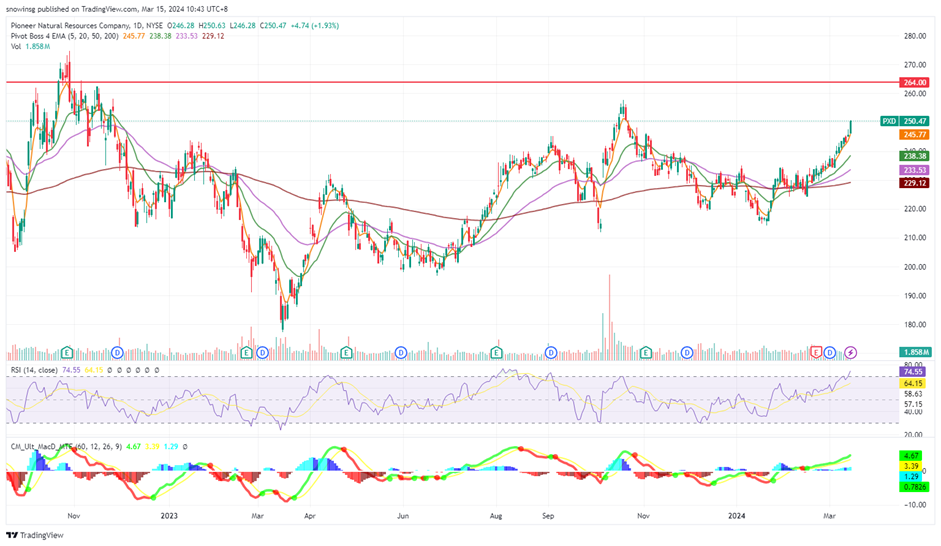Open the dividend D marker before 2024 label
Viewport: 941px width, 546px height.
click(687, 353)
